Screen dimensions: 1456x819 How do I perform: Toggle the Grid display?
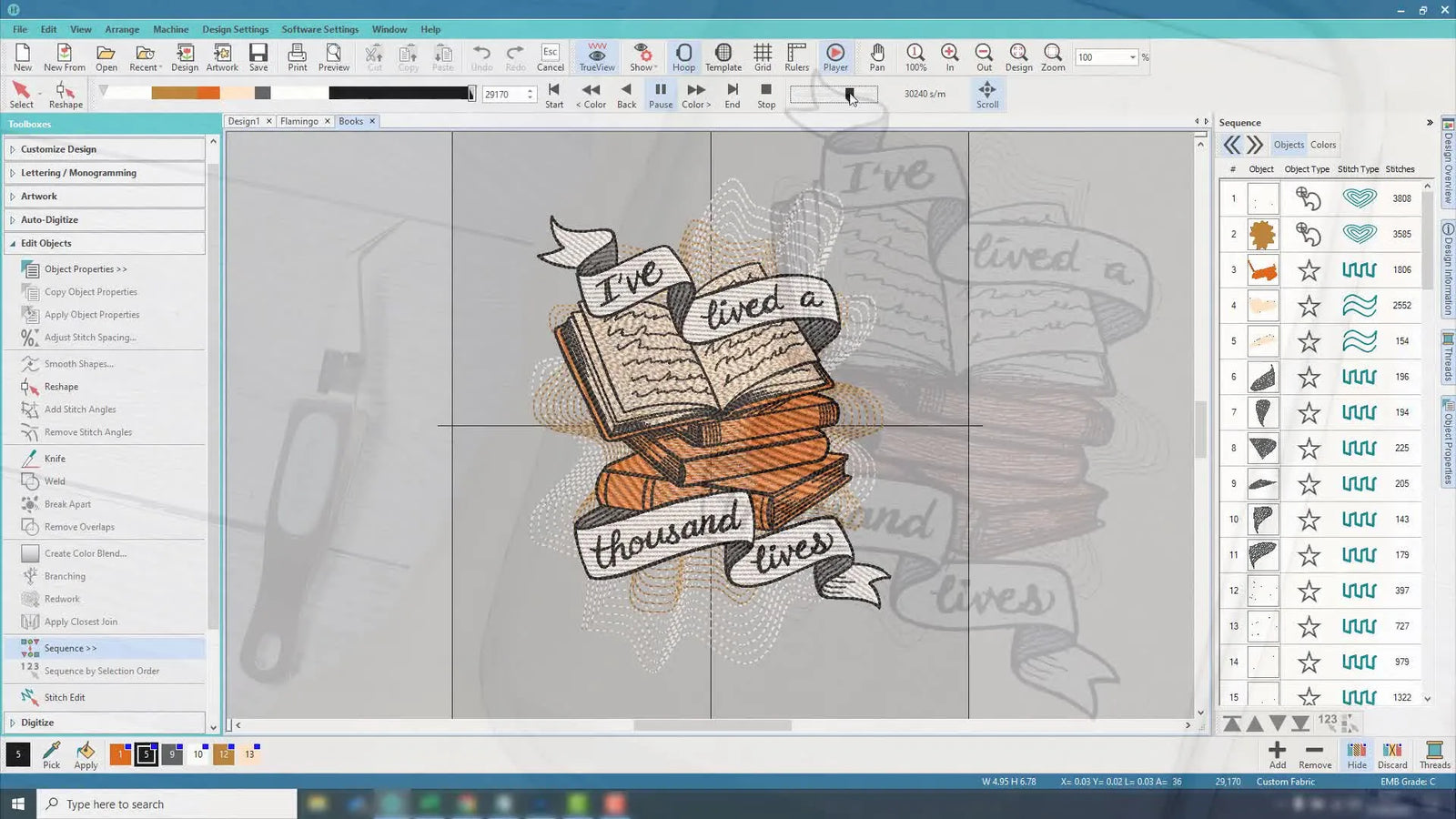[763, 56]
